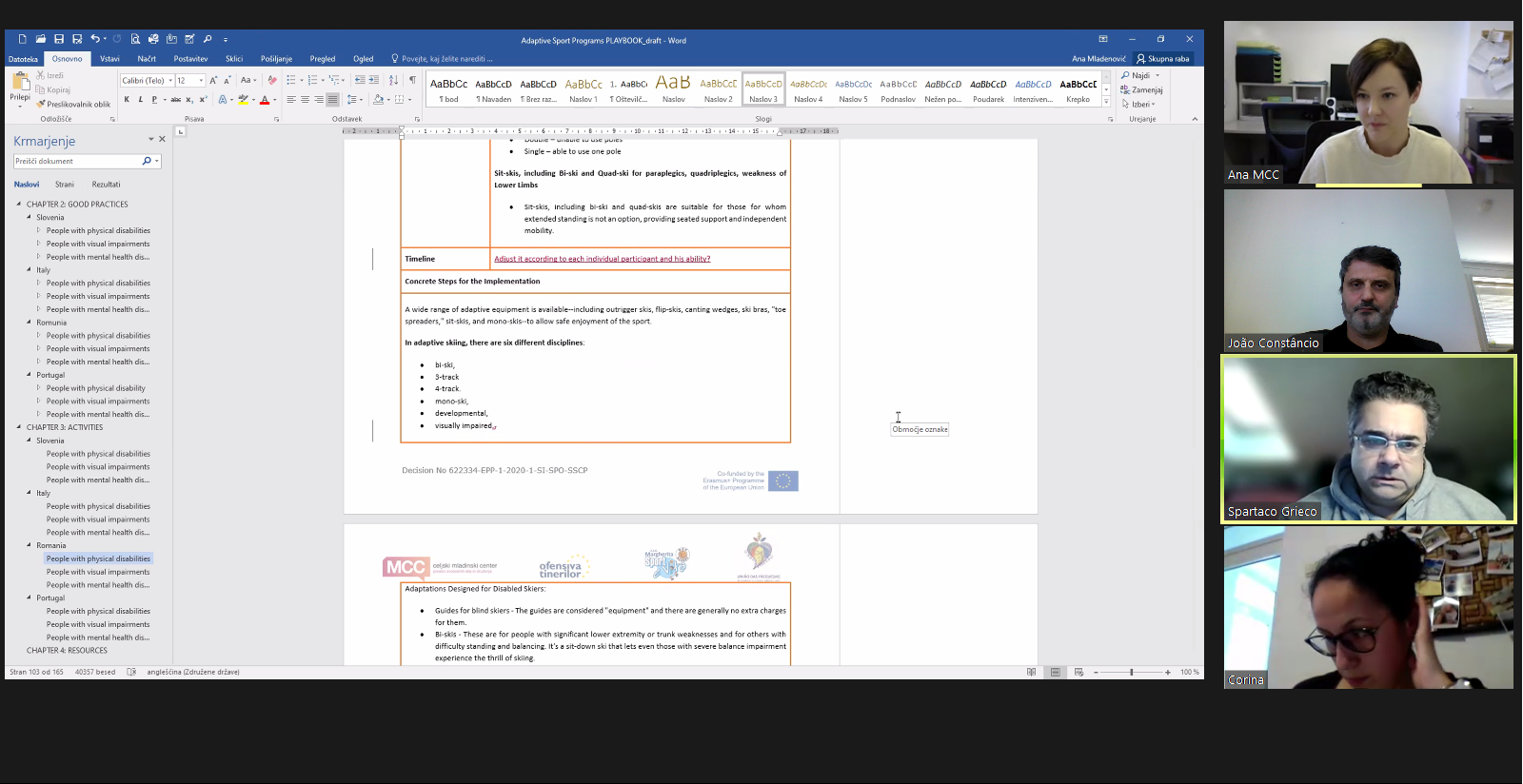Increase the font size with grow icon

(213, 80)
